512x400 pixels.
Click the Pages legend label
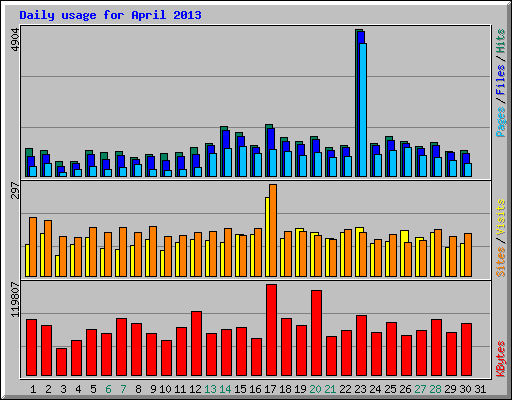pos(500,122)
